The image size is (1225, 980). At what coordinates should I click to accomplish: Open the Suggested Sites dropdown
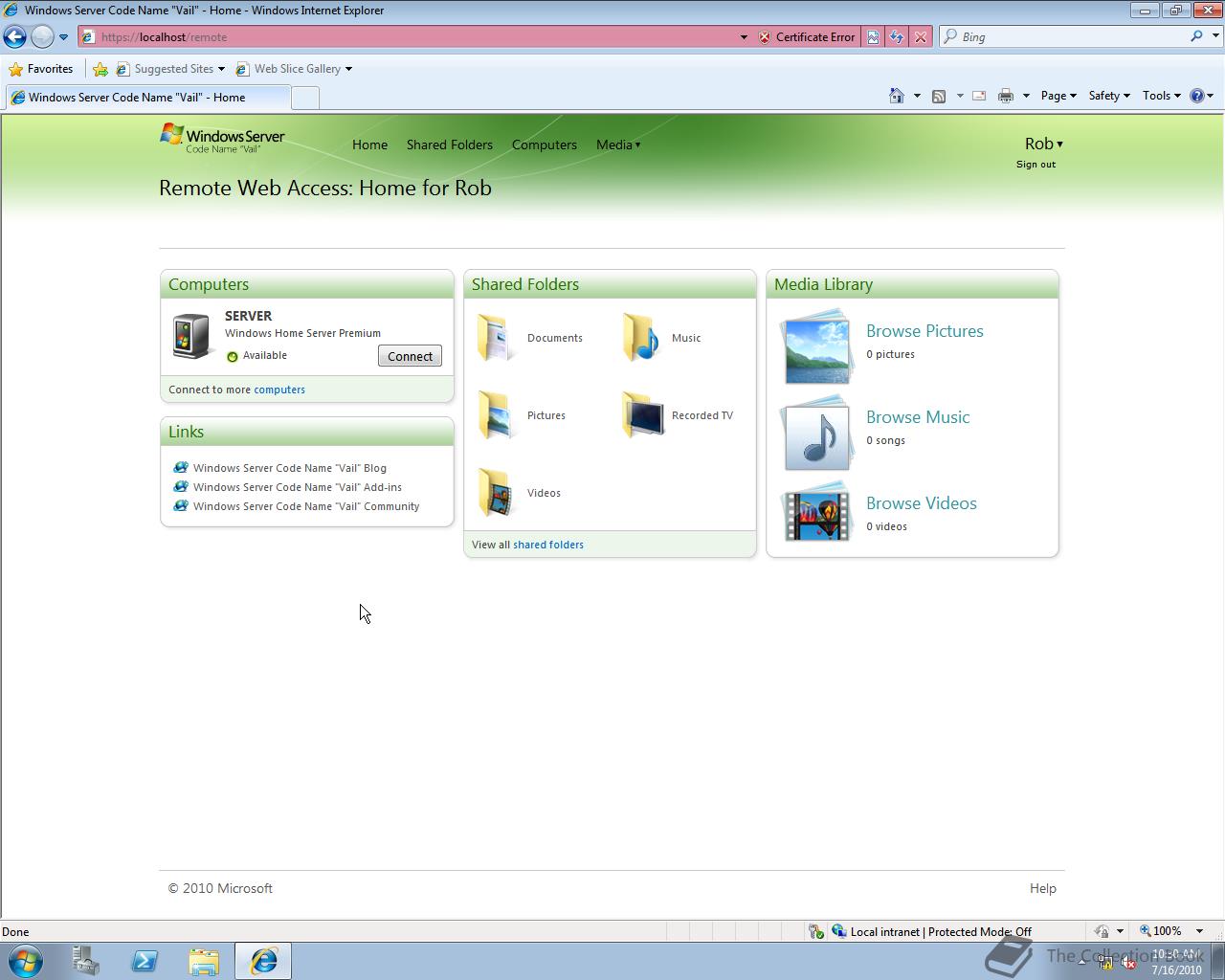pos(221,69)
